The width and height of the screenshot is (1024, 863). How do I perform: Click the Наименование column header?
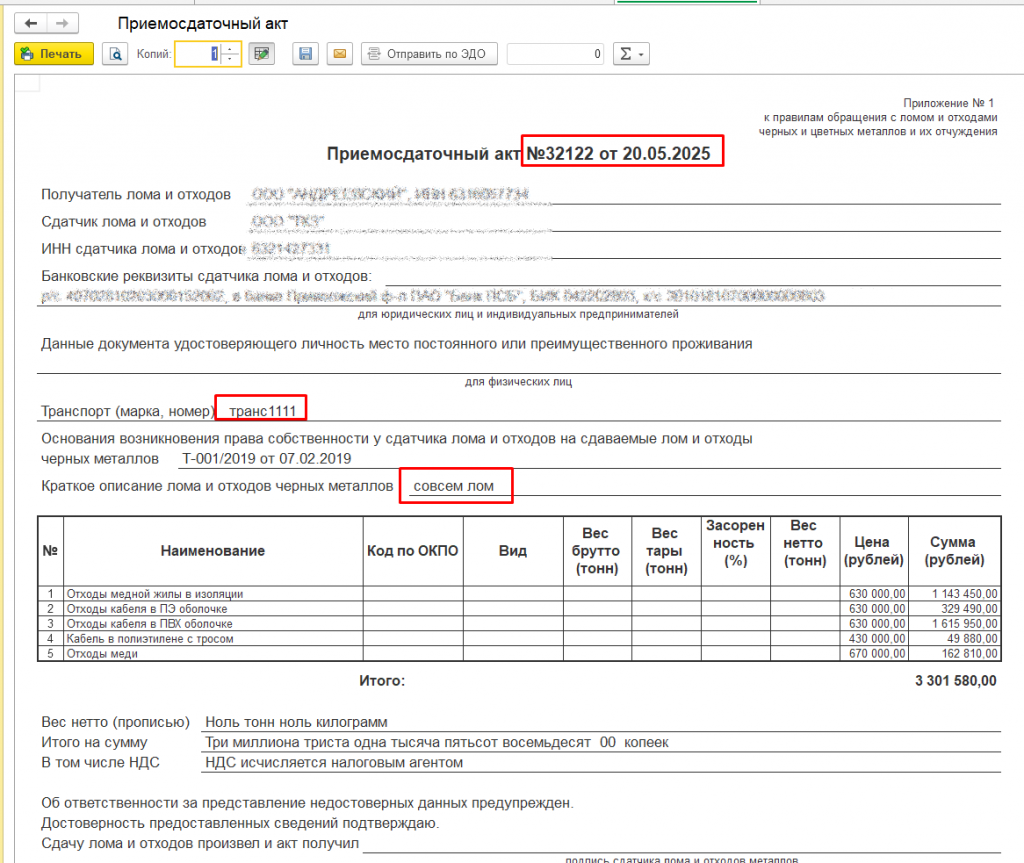point(213,551)
